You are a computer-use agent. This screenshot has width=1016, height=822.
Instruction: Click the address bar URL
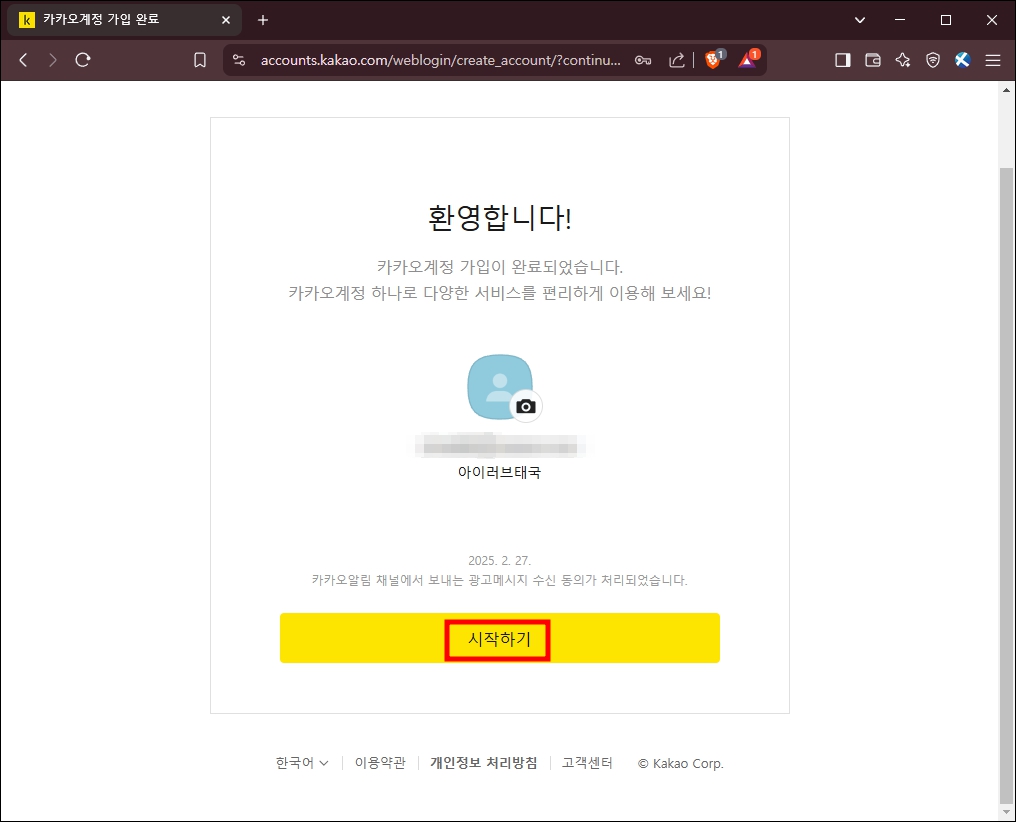point(441,60)
